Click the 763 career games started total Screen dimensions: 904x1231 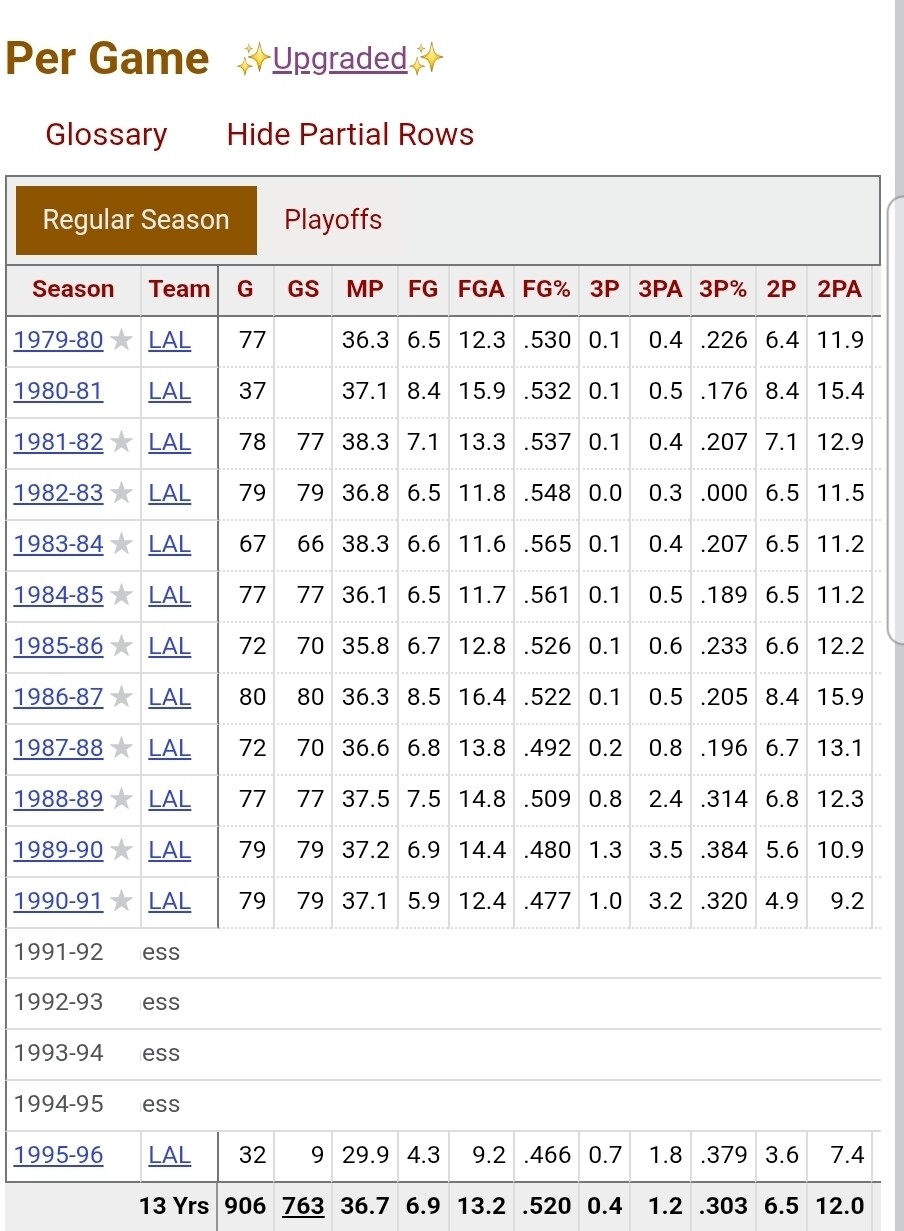click(x=303, y=1206)
